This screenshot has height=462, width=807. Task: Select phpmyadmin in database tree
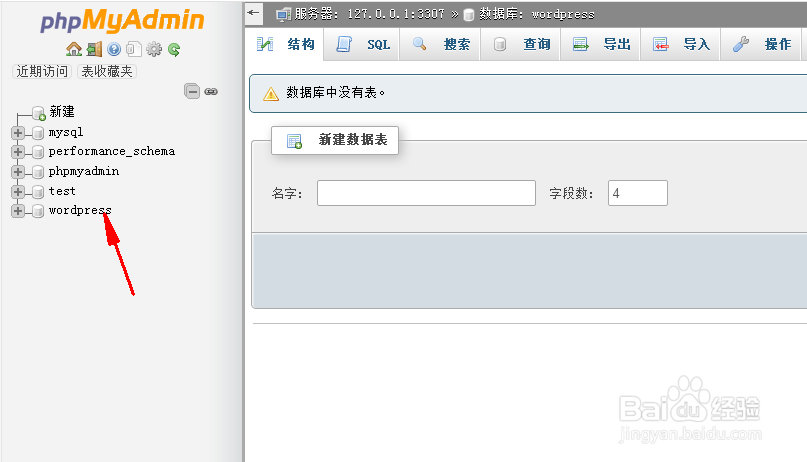pyautogui.click(x=84, y=171)
